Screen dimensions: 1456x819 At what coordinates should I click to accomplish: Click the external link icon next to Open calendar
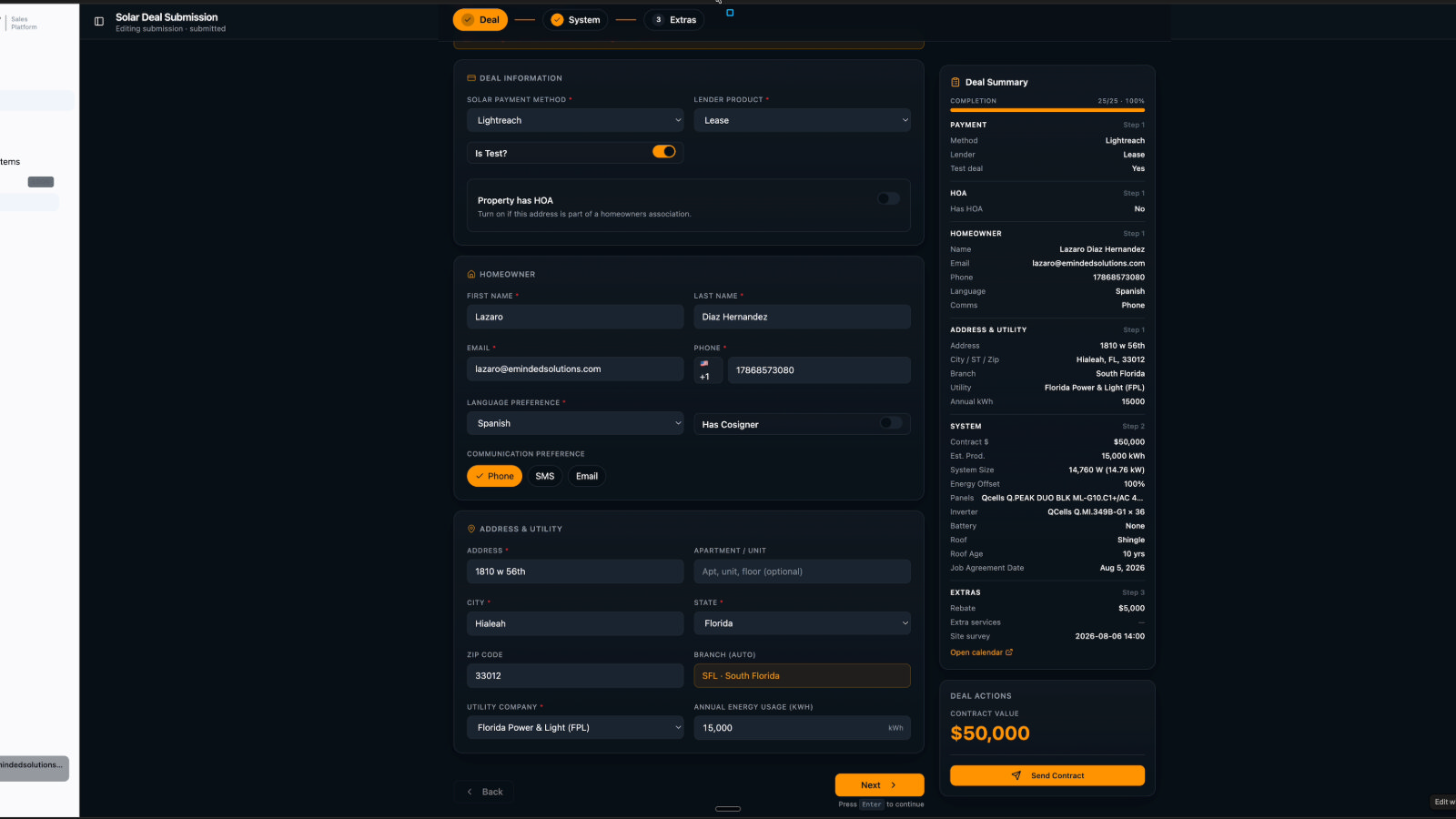tap(1009, 652)
